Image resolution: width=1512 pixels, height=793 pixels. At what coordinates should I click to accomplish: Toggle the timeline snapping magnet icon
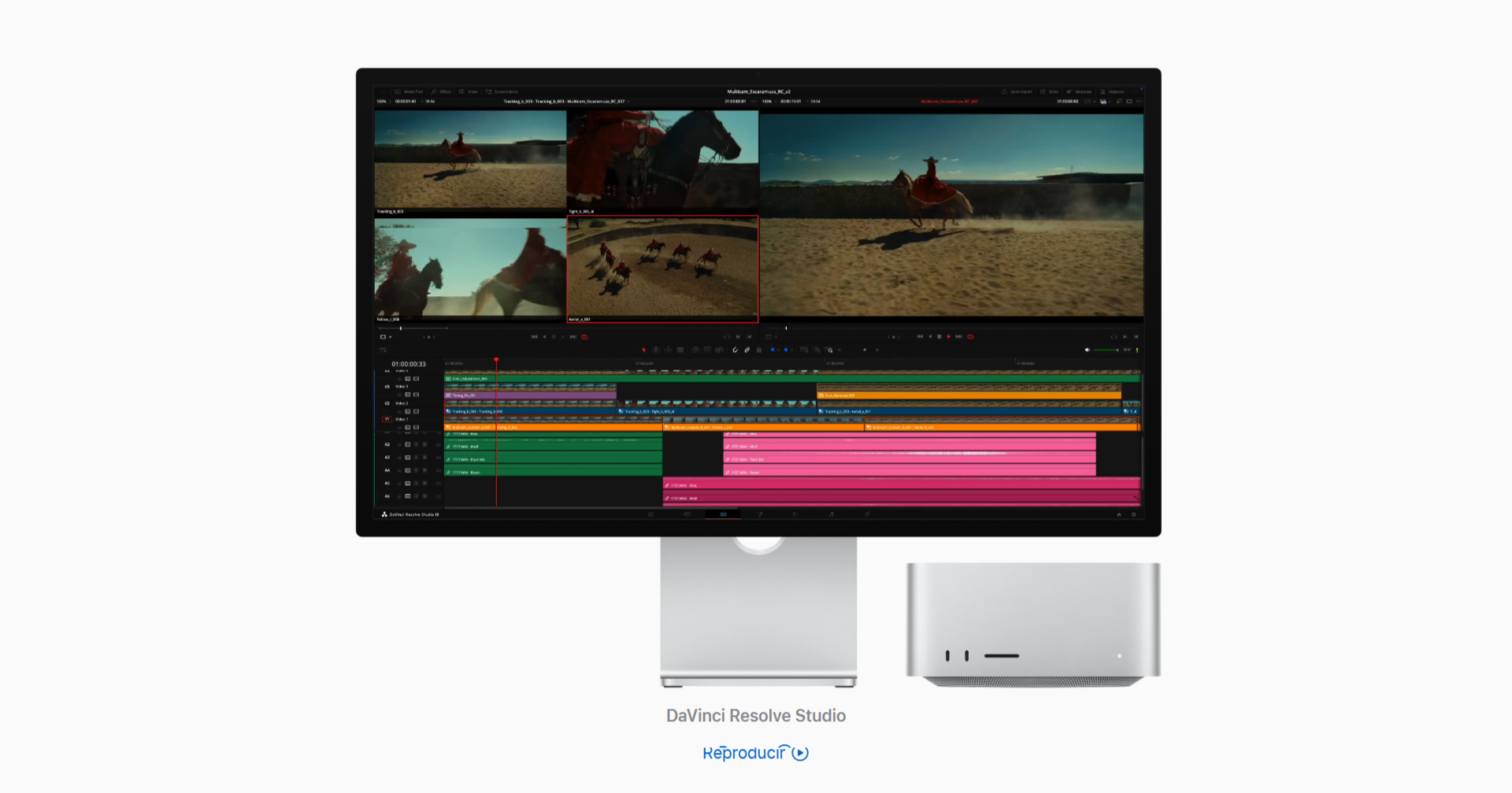coord(735,350)
